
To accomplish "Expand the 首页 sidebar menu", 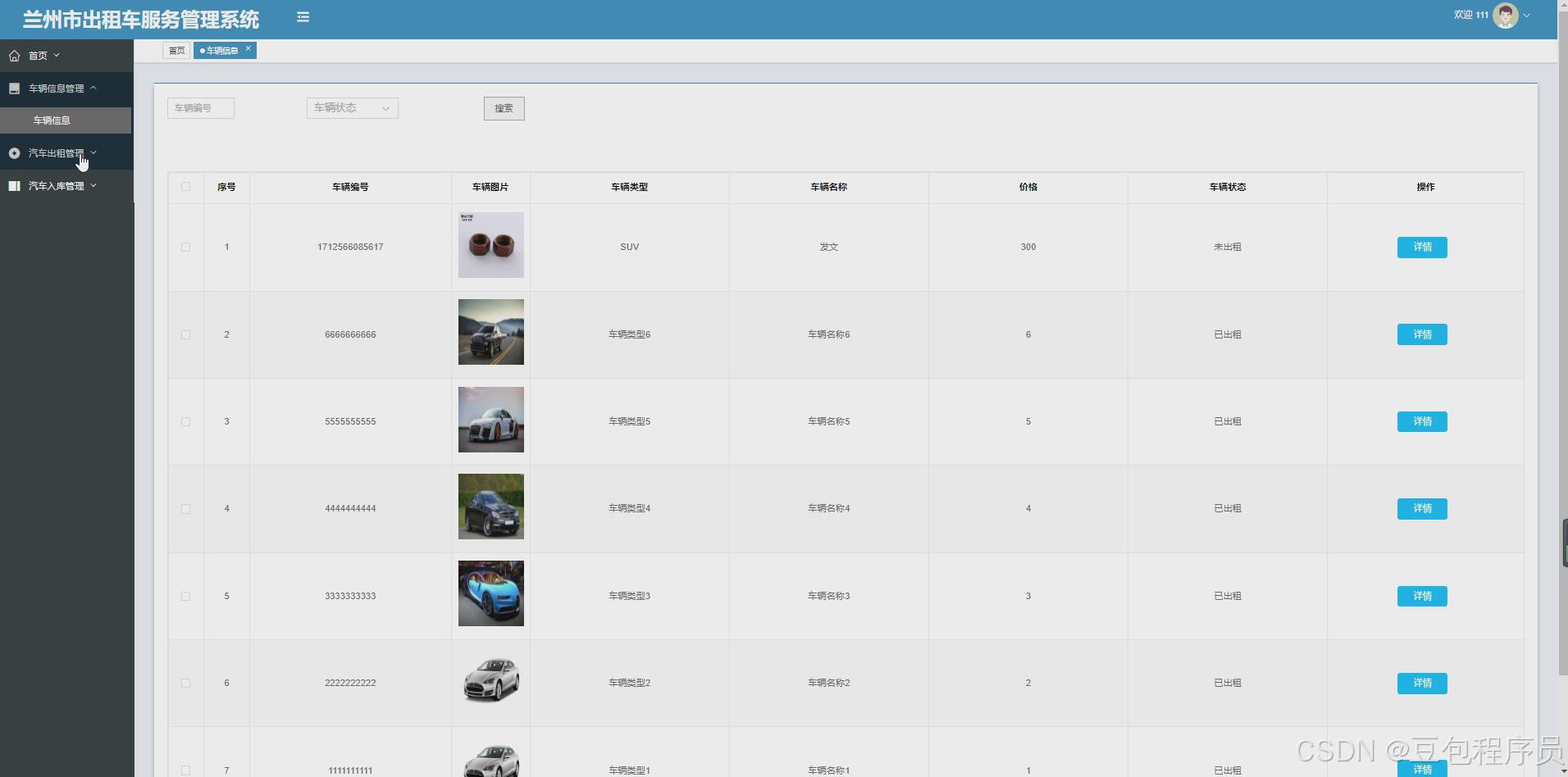I will pos(66,56).
